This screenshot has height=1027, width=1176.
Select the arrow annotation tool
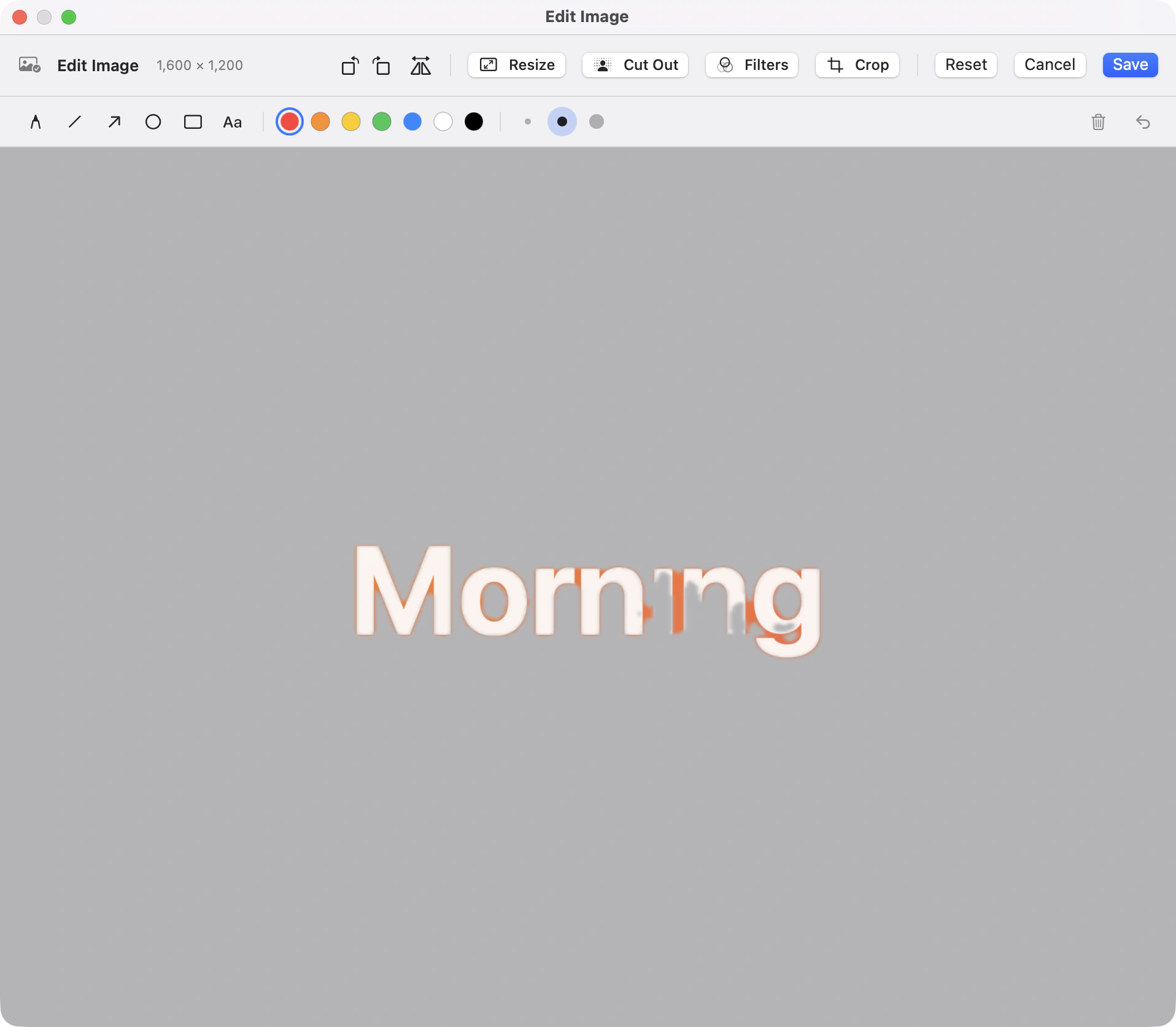point(114,122)
